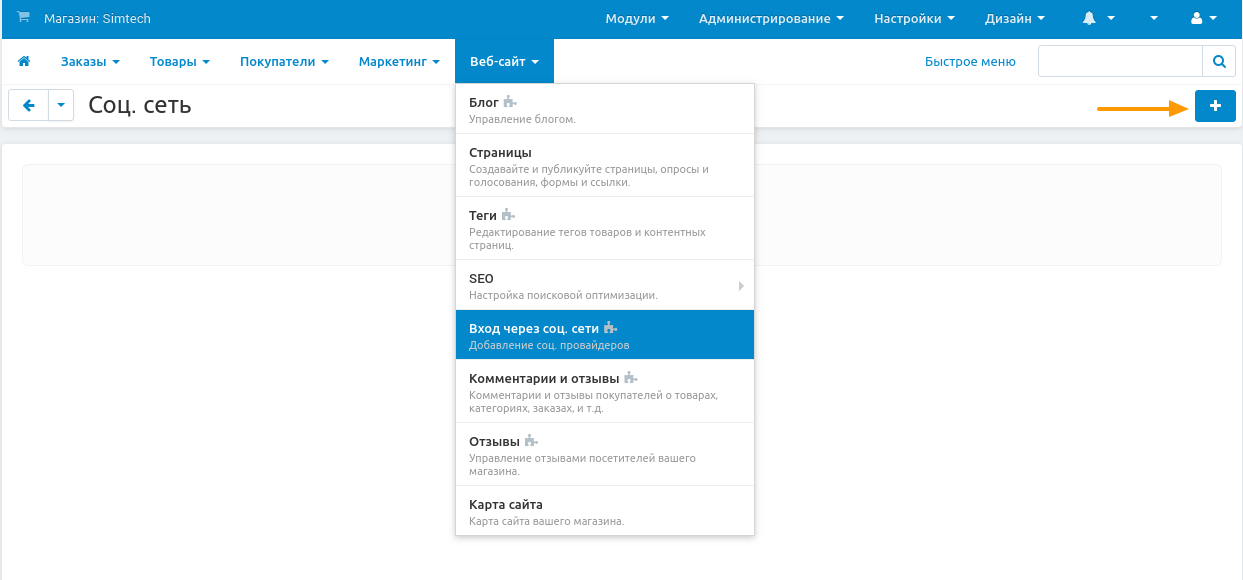Select Блог from Веб-сайт menu
This screenshot has width=1243, height=580.
click(484, 102)
